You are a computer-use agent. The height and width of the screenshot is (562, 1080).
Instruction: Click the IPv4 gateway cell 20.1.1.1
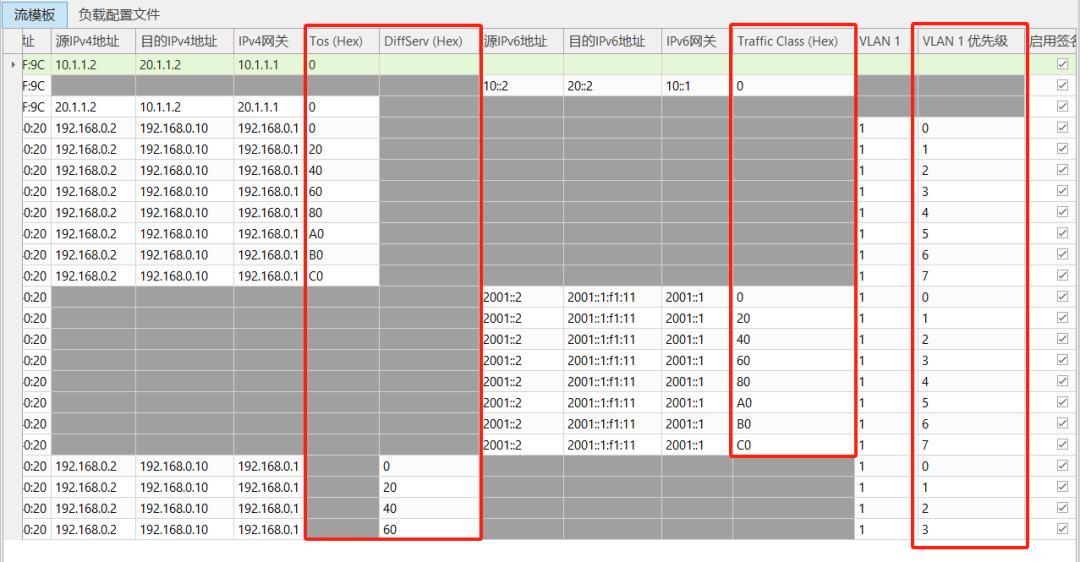(268, 107)
